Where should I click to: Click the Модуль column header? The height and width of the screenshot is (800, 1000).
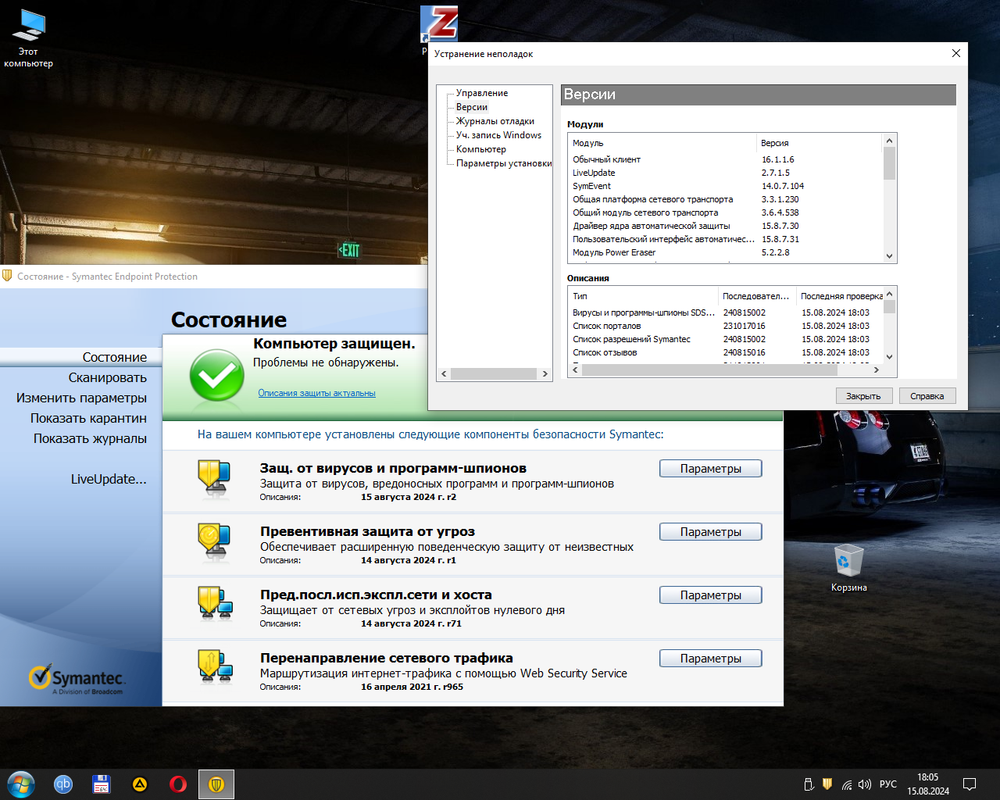coord(661,143)
